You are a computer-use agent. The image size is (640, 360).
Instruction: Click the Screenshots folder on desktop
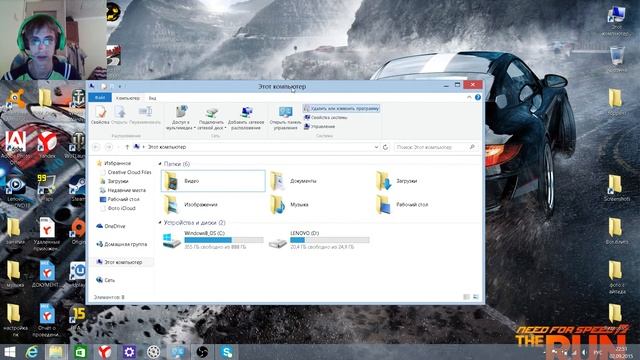[616, 188]
